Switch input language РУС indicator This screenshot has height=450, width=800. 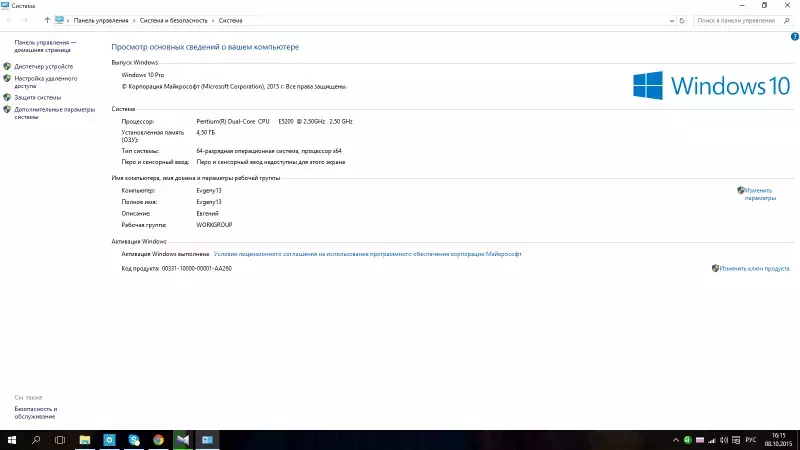coord(751,440)
